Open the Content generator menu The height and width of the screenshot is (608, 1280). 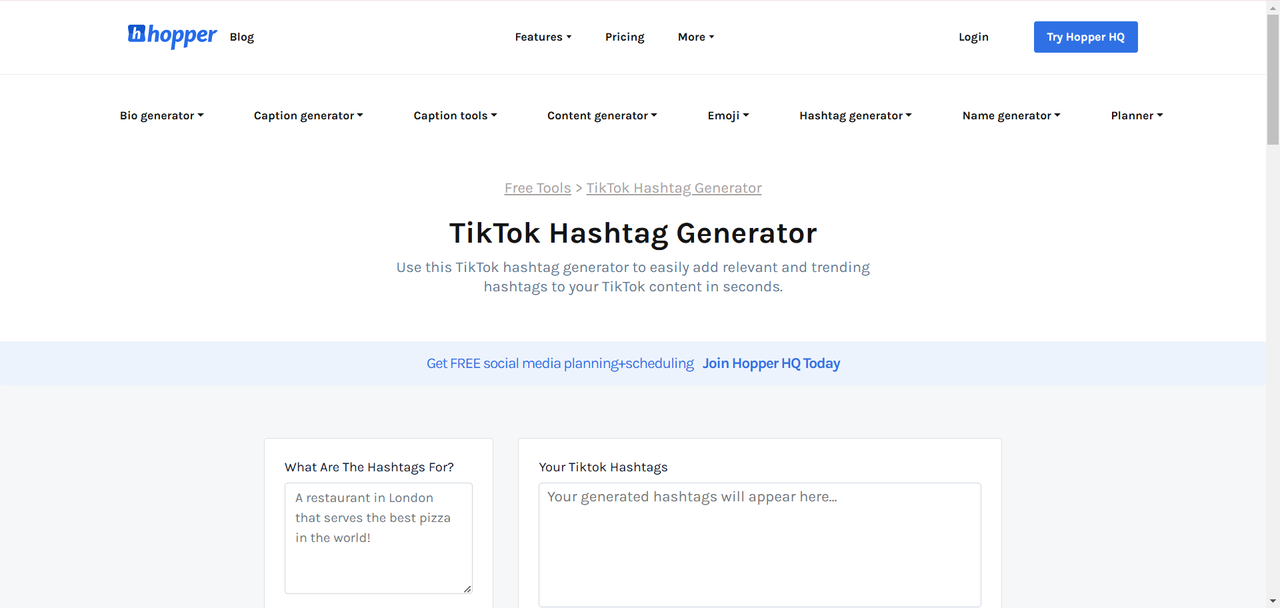pos(602,116)
